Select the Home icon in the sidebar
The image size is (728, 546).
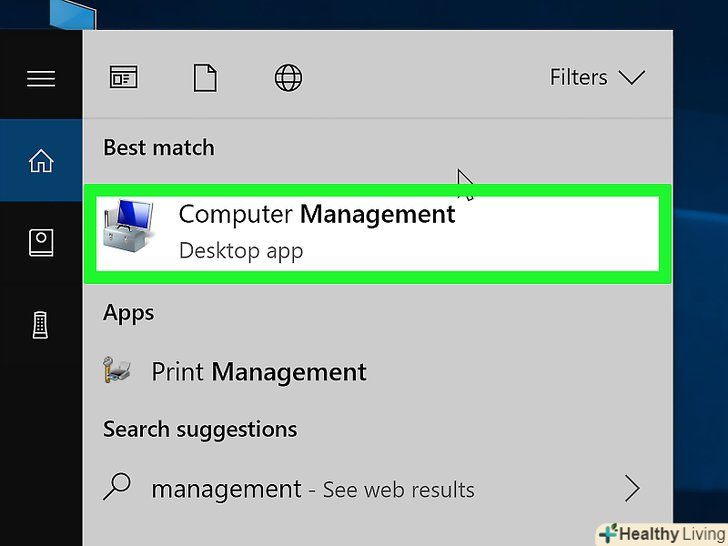click(41, 161)
